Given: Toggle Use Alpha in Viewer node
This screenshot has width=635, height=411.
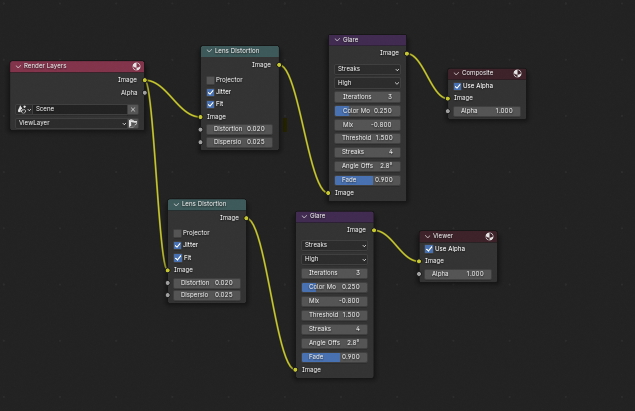Looking at the screenshot, I should pyautogui.click(x=429, y=249).
